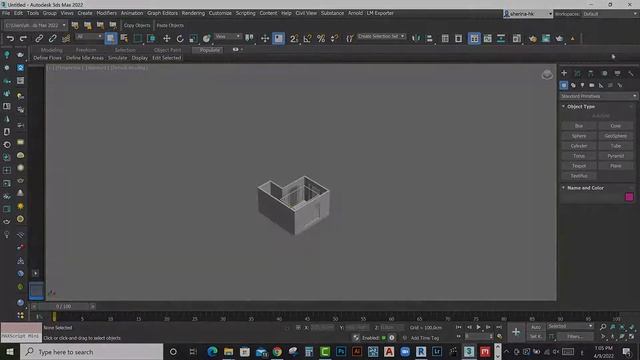Open the Workspaces Default dropdown

pyautogui.click(x=609, y=14)
